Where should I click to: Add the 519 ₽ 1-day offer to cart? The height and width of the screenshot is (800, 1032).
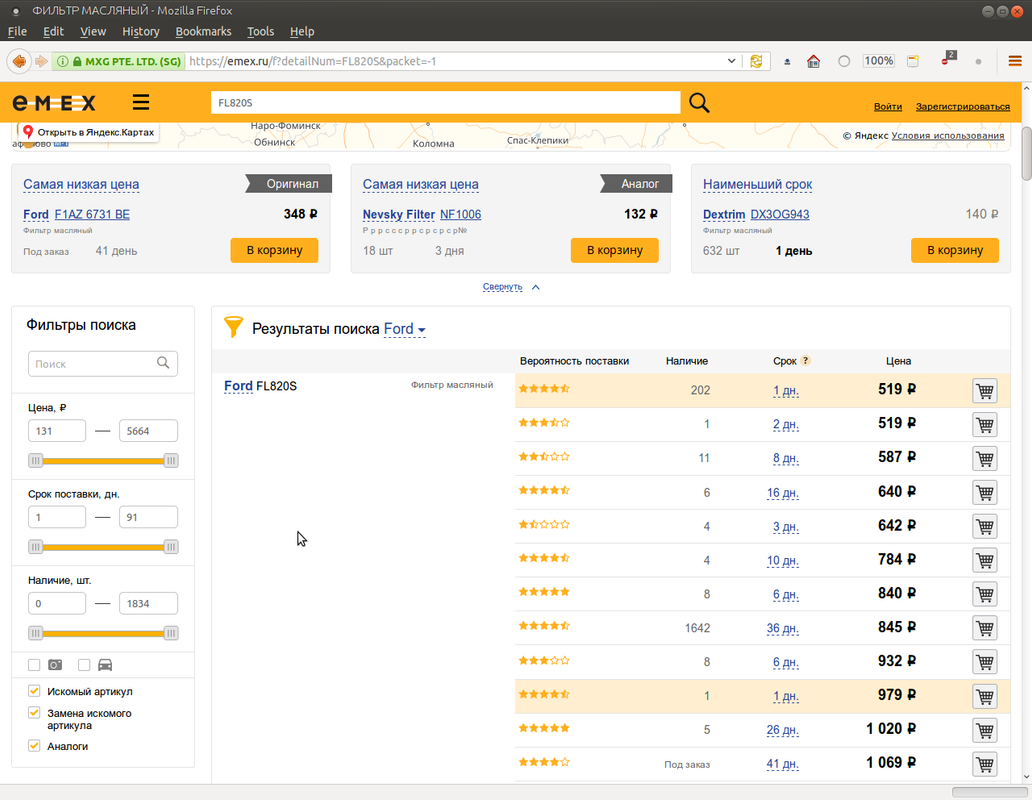[985, 391]
